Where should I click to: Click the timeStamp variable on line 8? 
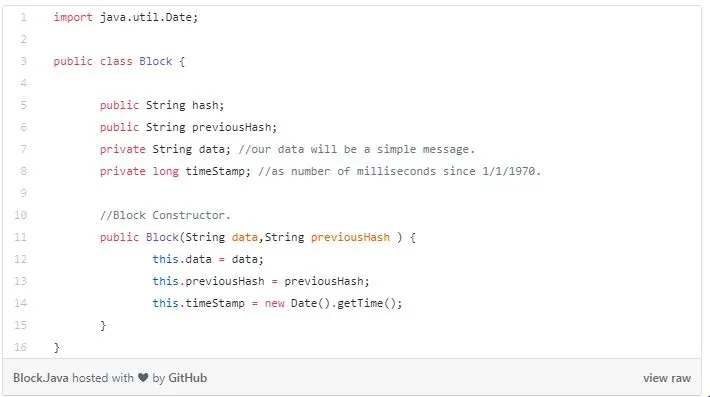[x=215, y=172]
